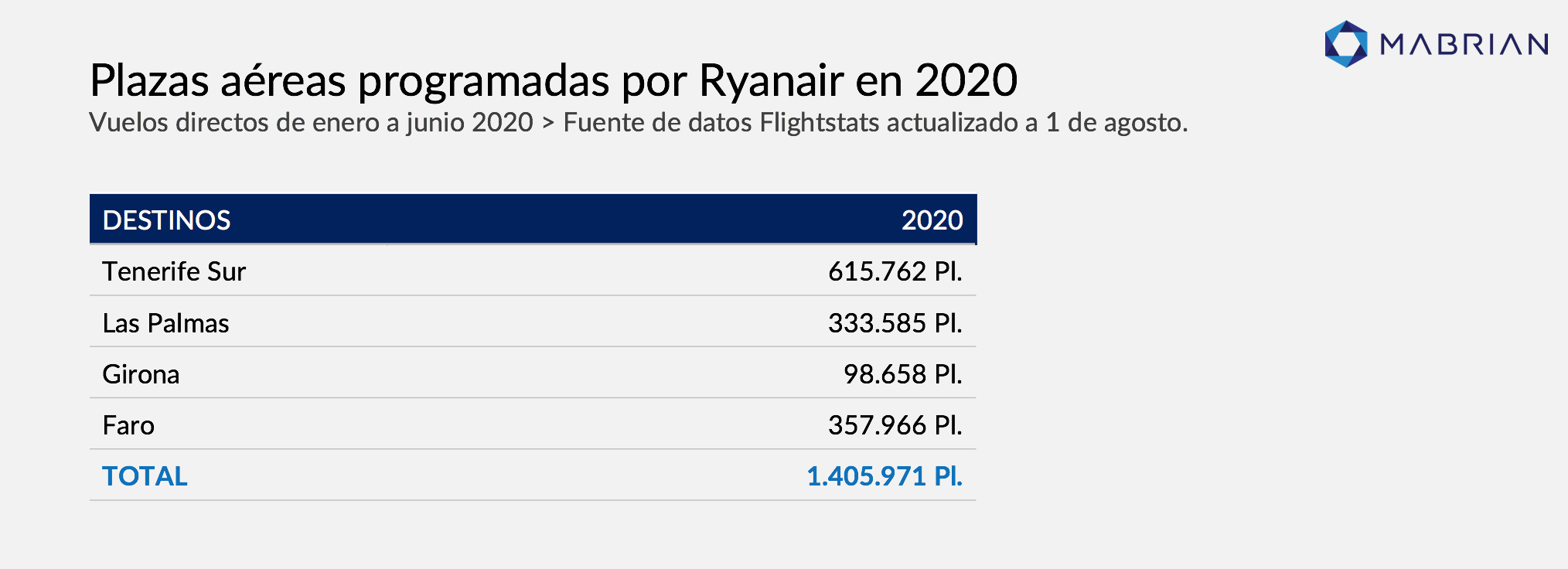This screenshot has width=1568, height=569.
Task: Click the 1.405.971 Pl. total value
Action: pyautogui.click(x=885, y=476)
